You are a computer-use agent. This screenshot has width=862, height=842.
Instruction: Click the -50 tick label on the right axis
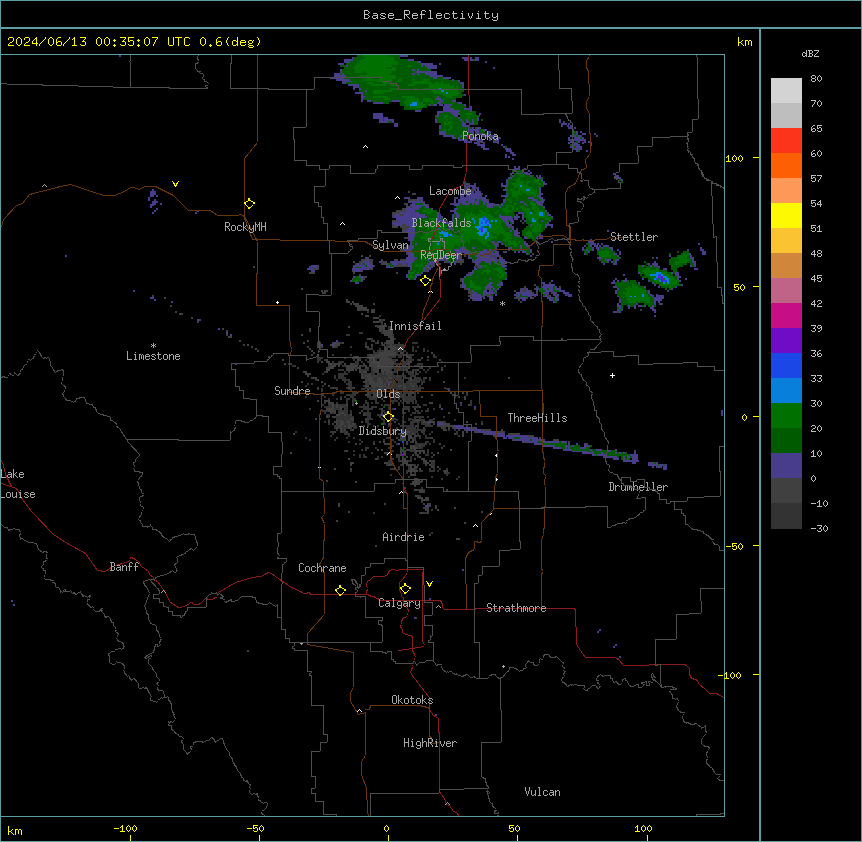[x=734, y=546]
